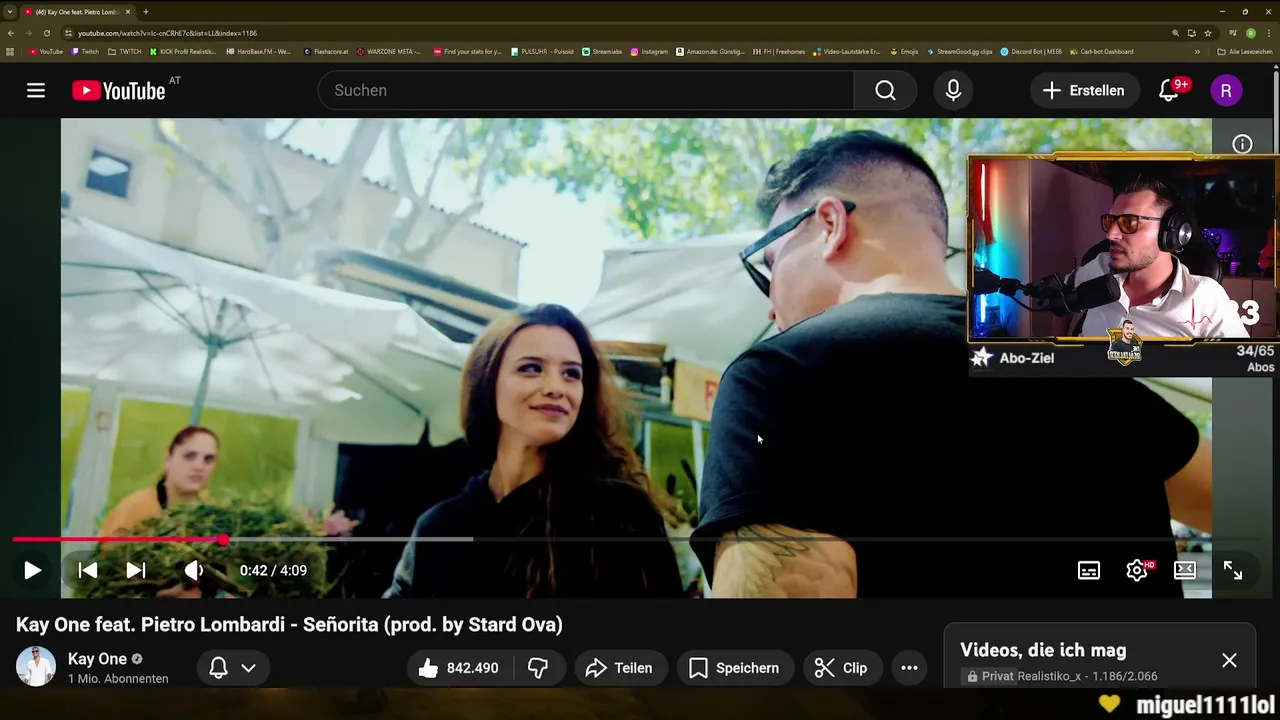This screenshot has height=720, width=1280.
Task: Exit full-browser player view
Action: (x=1233, y=570)
